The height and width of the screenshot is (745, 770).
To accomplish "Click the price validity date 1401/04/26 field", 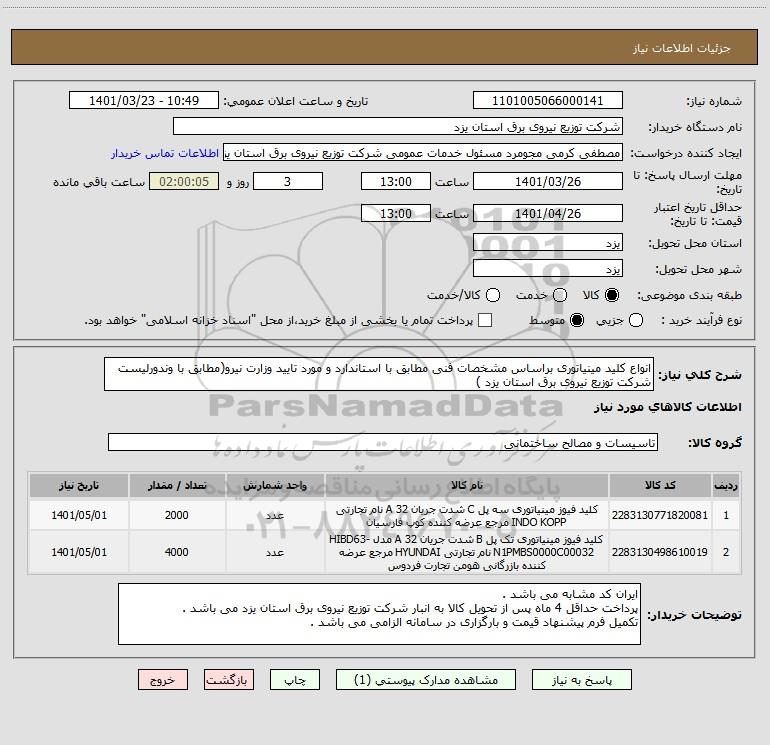I will click(x=548, y=214).
